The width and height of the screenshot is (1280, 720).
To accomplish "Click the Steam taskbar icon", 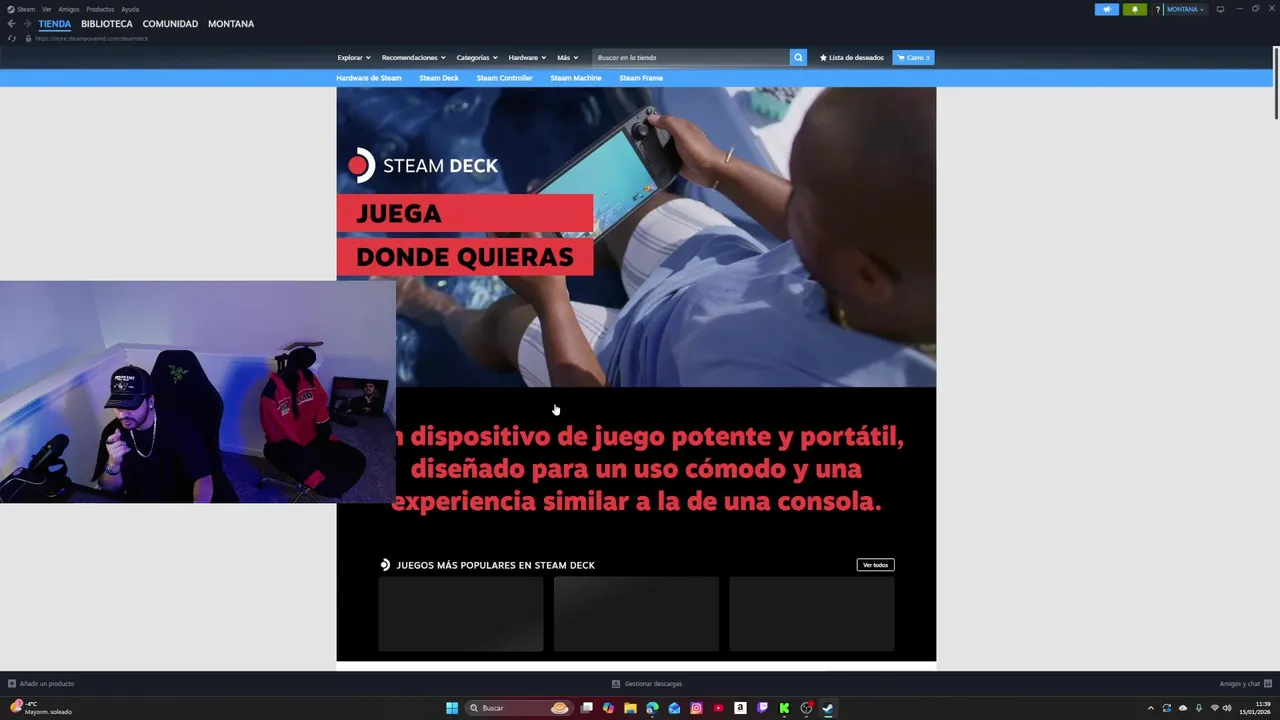I will (828, 708).
